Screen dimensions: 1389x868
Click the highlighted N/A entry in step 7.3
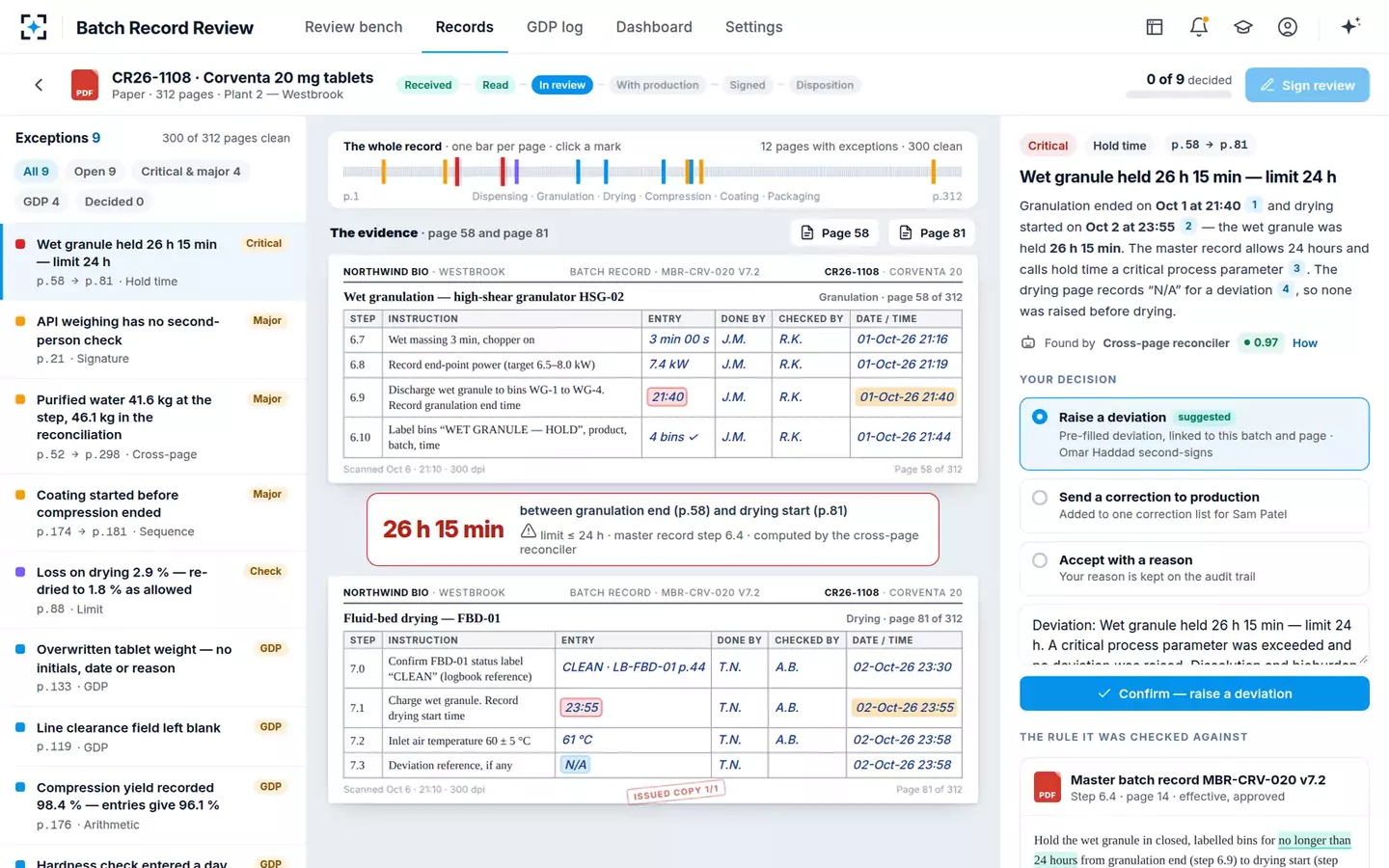point(576,765)
